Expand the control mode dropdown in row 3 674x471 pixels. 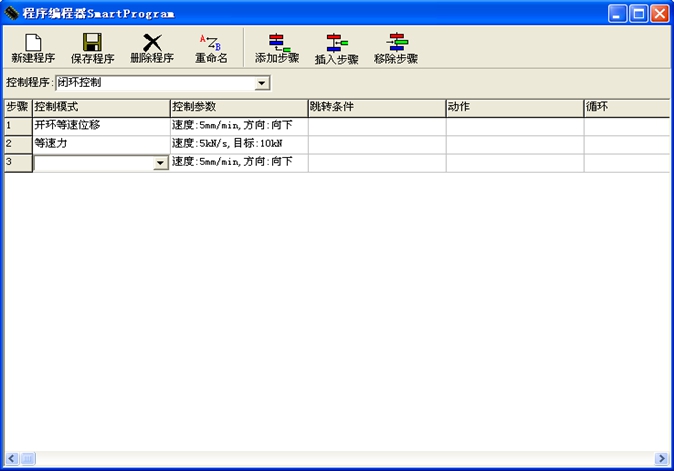click(x=160, y=163)
